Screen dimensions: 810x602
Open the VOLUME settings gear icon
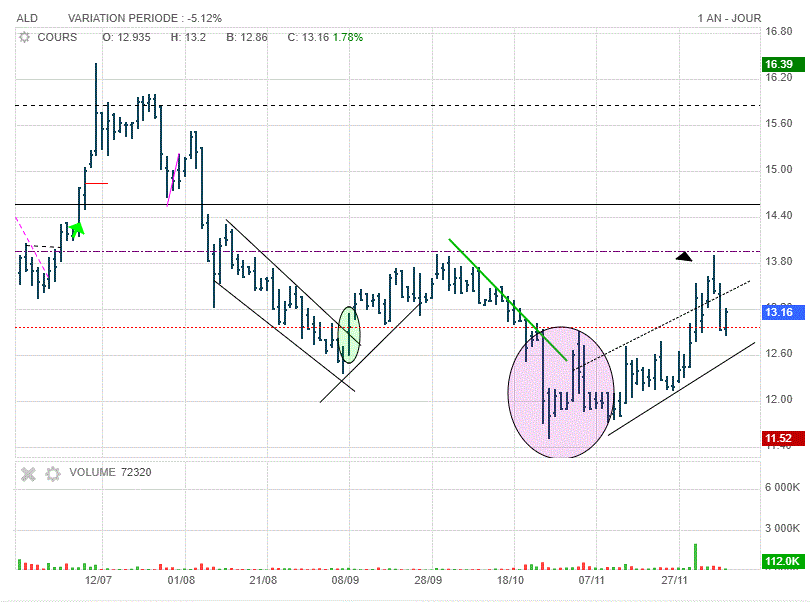[53, 473]
